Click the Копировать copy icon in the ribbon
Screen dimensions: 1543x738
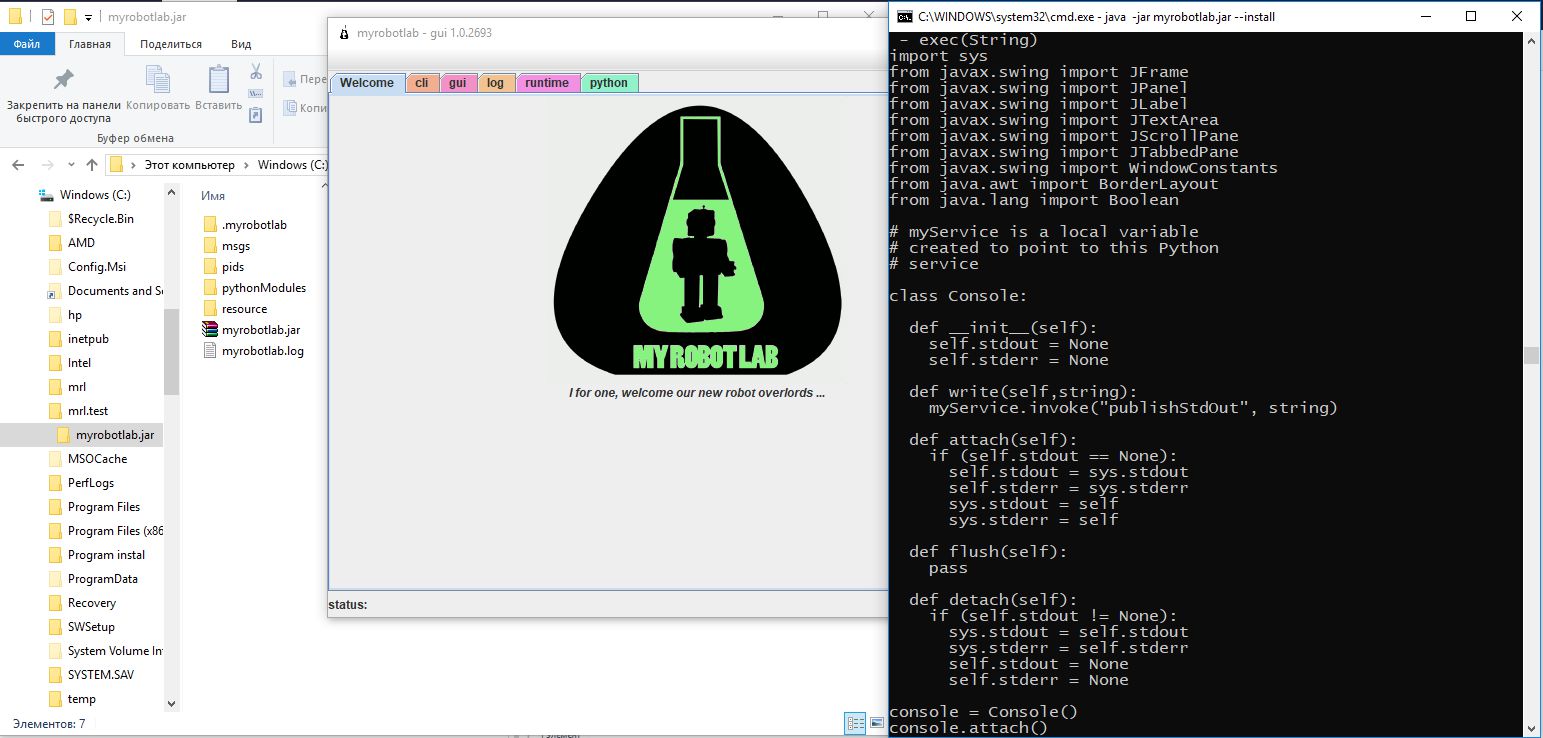(158, 80)
